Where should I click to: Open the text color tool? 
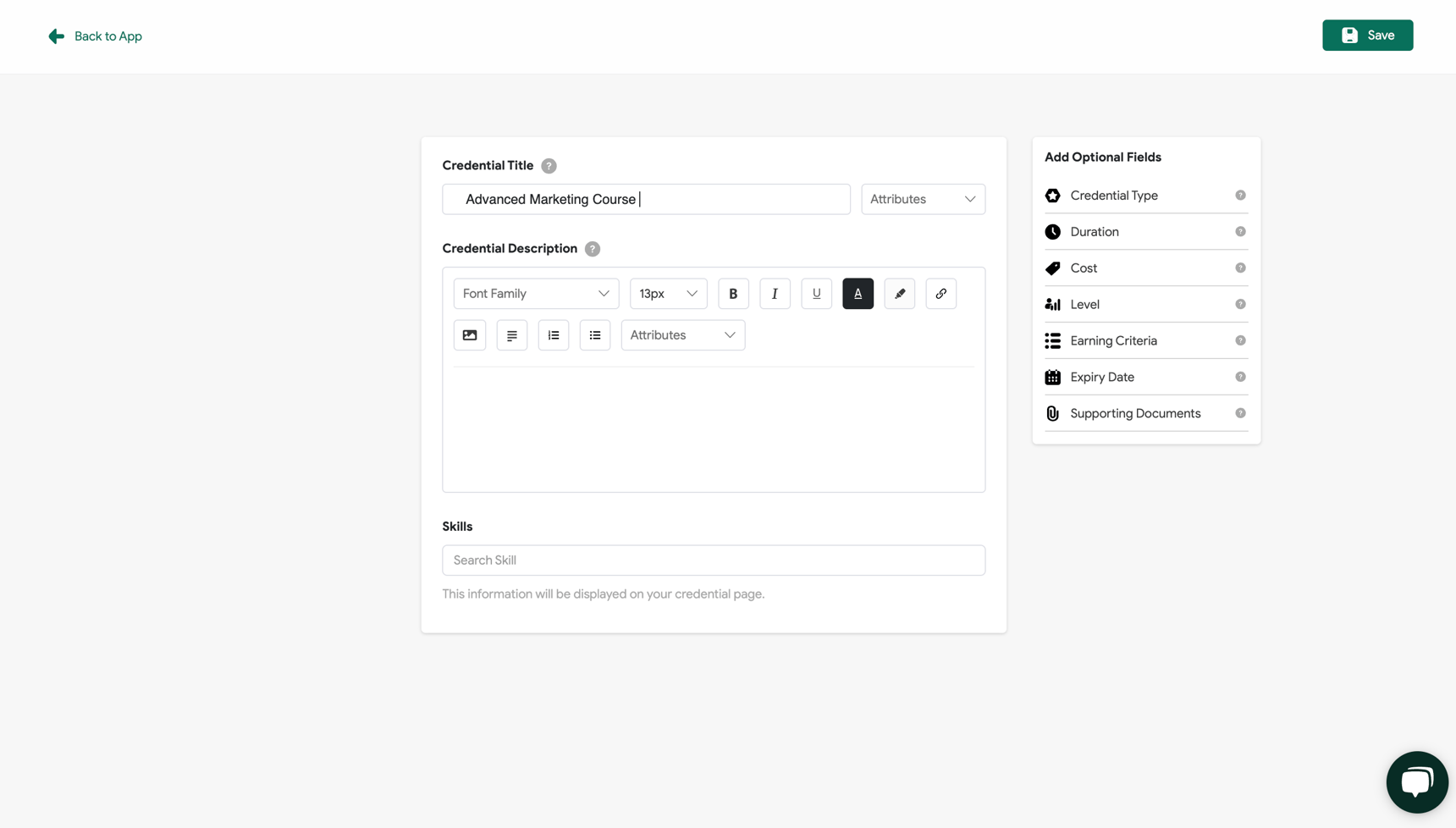(858, 293)
